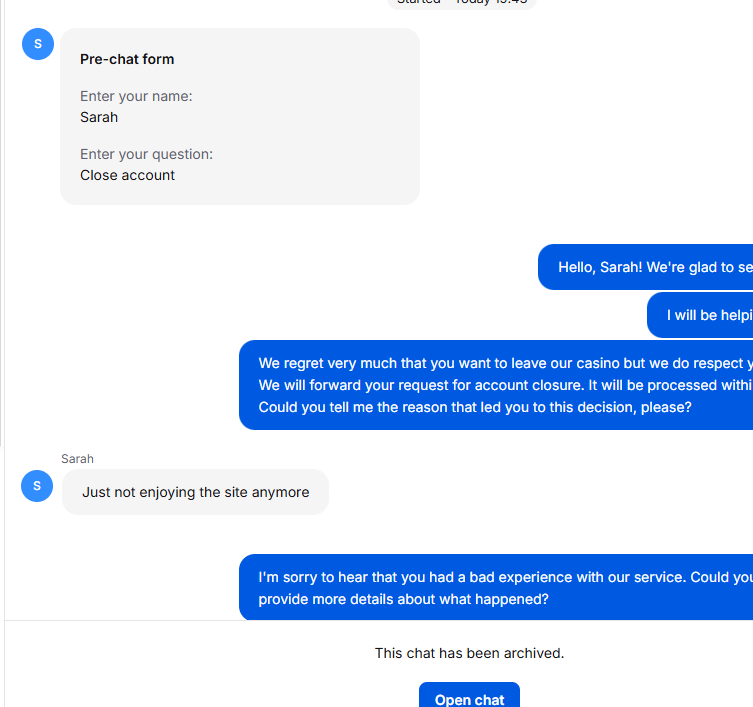Image resolution: width=753 pixels, height=707 pixels.
Task: Click the chat start time pill at top
Action: coord(462,3)
